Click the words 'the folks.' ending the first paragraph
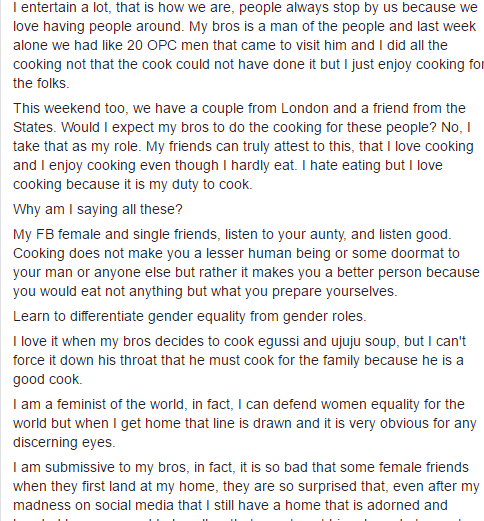484x521 pixels. 41,83
